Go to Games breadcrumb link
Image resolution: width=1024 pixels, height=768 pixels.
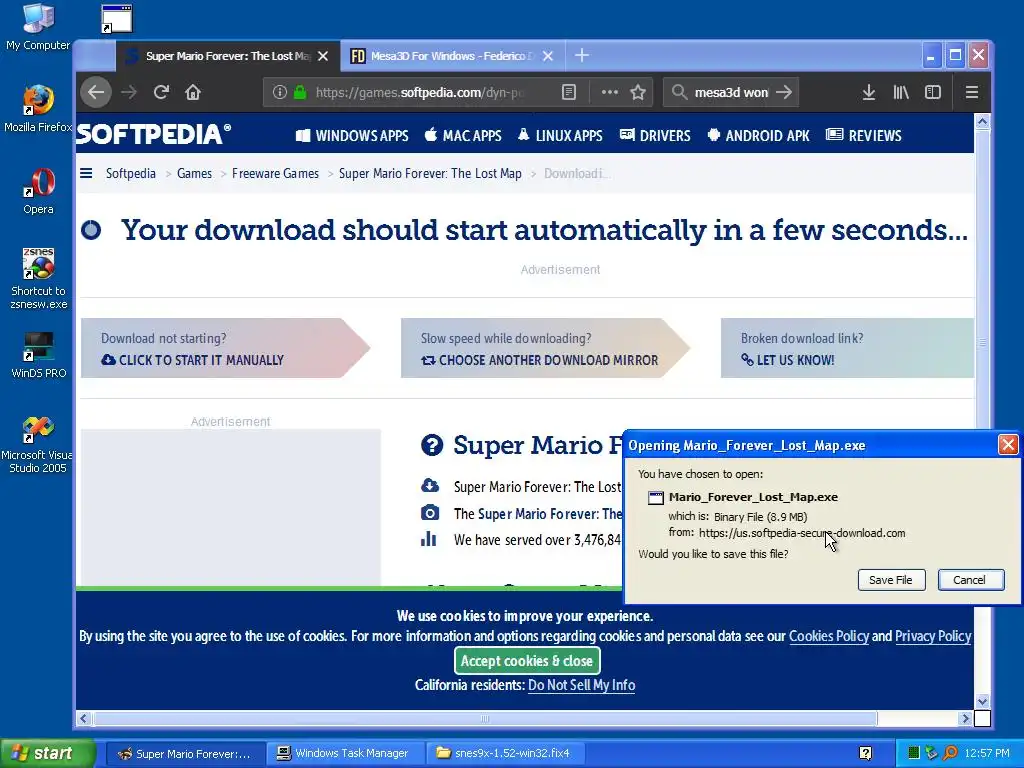[x=194, y=174]
